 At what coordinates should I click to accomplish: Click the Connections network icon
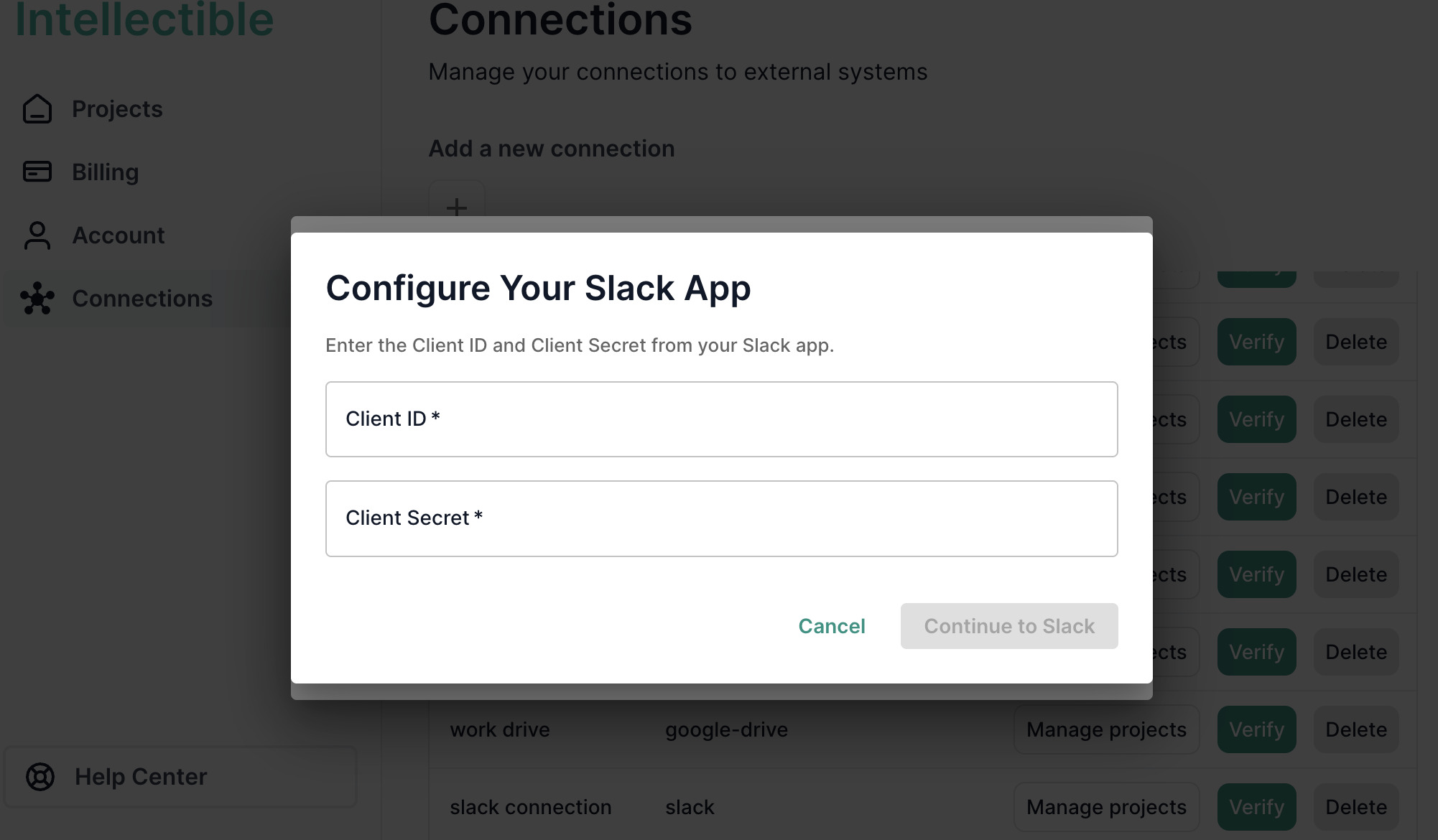[39, 299]
